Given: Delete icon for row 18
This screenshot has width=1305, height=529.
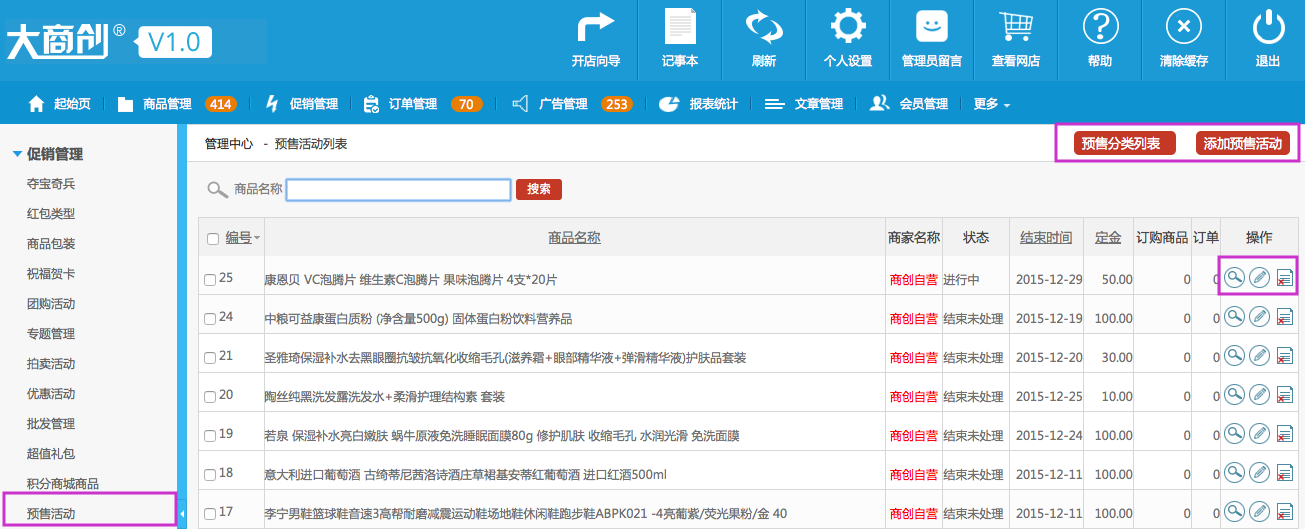Looking at the screenshot, I should point(1285,474).
